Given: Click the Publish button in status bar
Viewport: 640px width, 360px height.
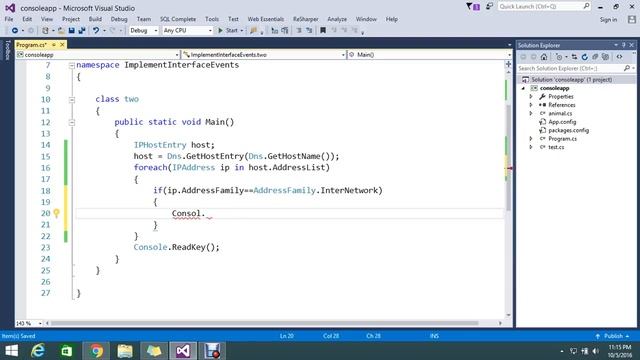Looking at the screenshot, I should coord(612,336).
